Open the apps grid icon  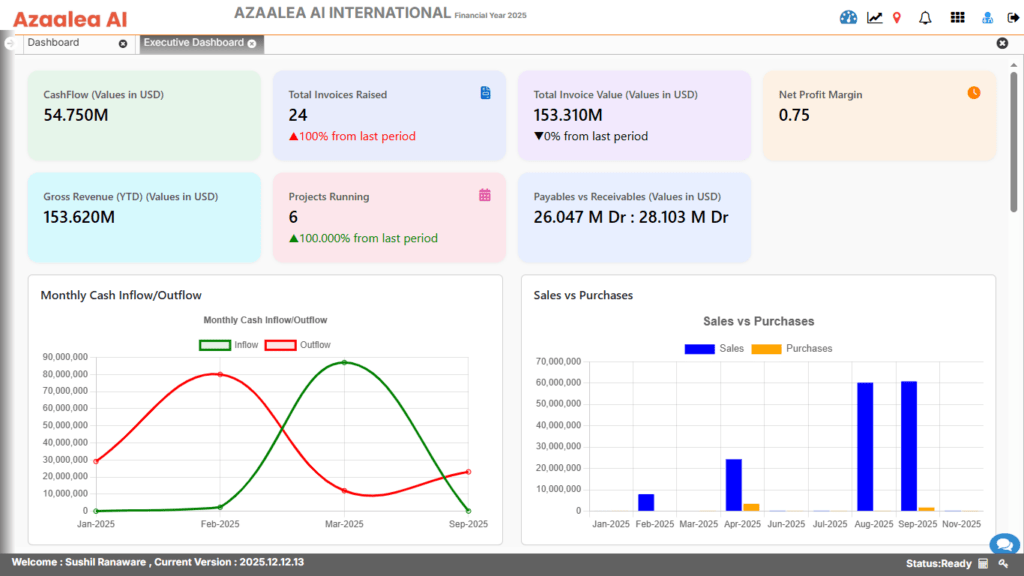957,17
